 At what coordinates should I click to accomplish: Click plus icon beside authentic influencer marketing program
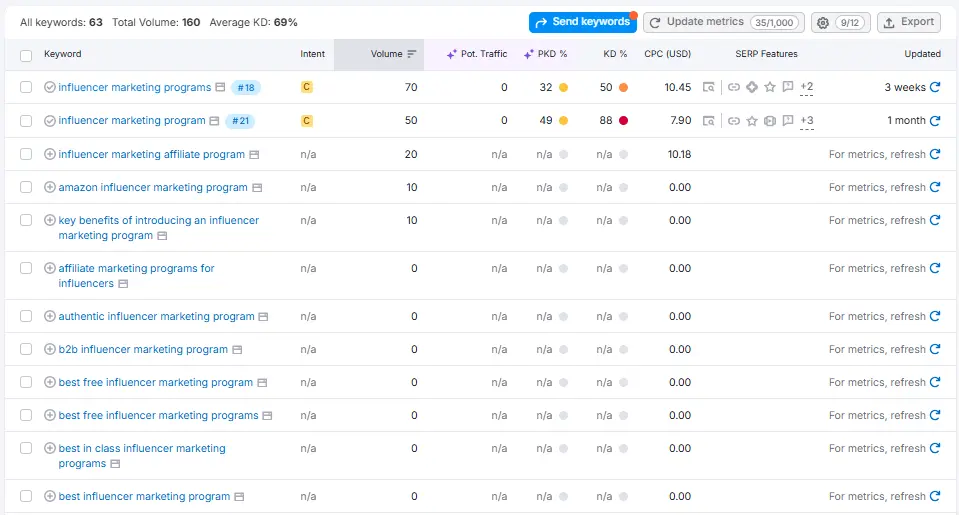click(x=50, y=317)
